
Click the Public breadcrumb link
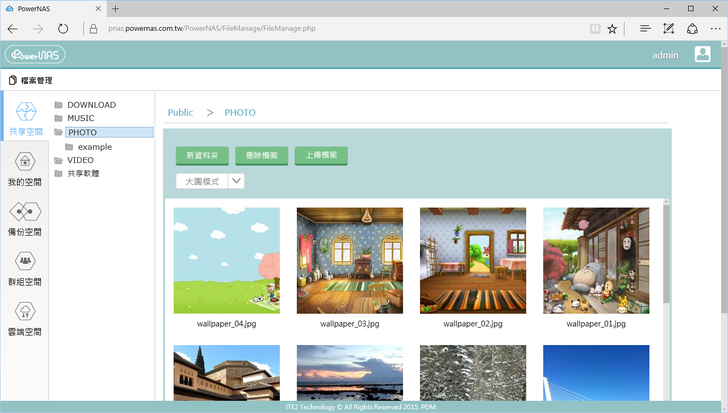pyautogui.click(x=180, y=113)
